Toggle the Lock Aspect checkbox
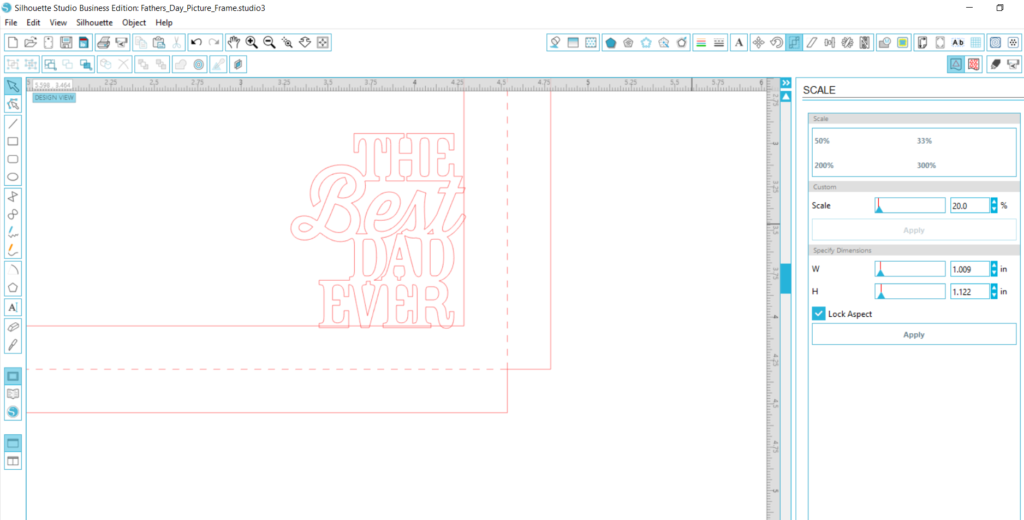1024x520 pixels. coord(818,314)
